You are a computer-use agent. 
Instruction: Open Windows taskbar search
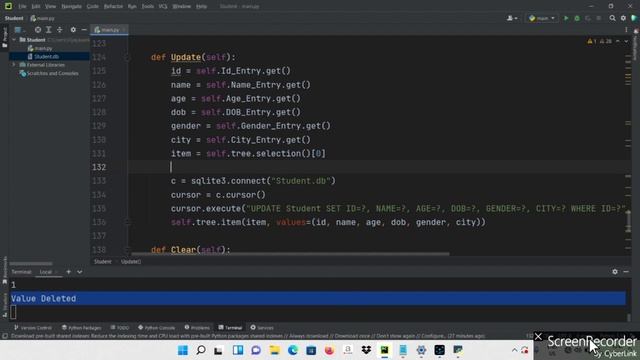[x=201, y=350]
